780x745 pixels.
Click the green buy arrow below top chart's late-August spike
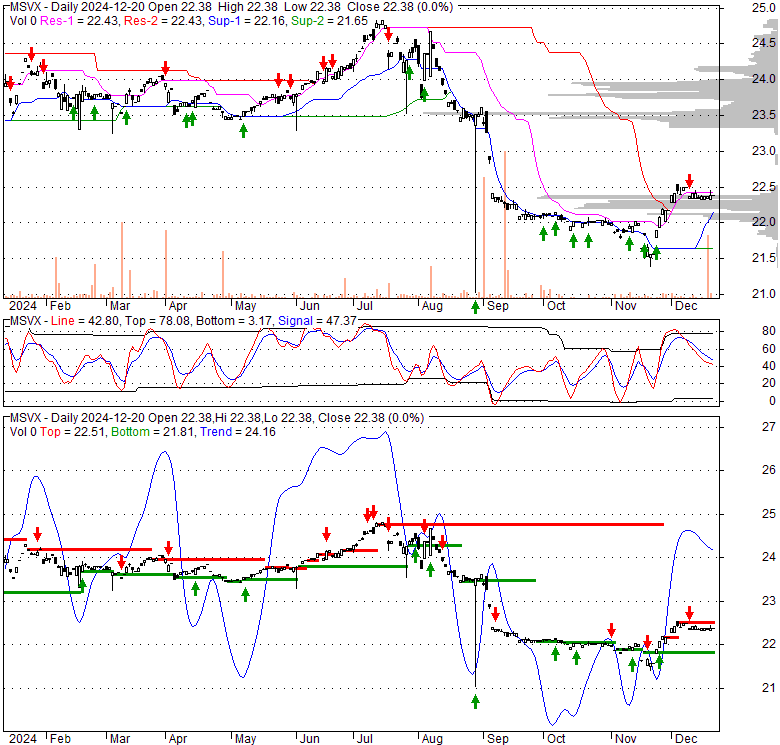(476, 307)
